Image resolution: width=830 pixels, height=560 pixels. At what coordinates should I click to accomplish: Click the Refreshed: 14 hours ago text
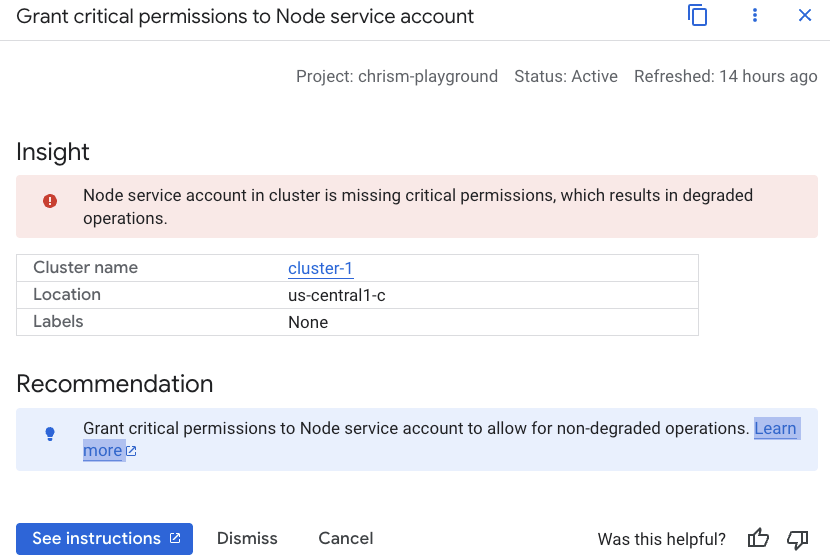tap(725, 76)
